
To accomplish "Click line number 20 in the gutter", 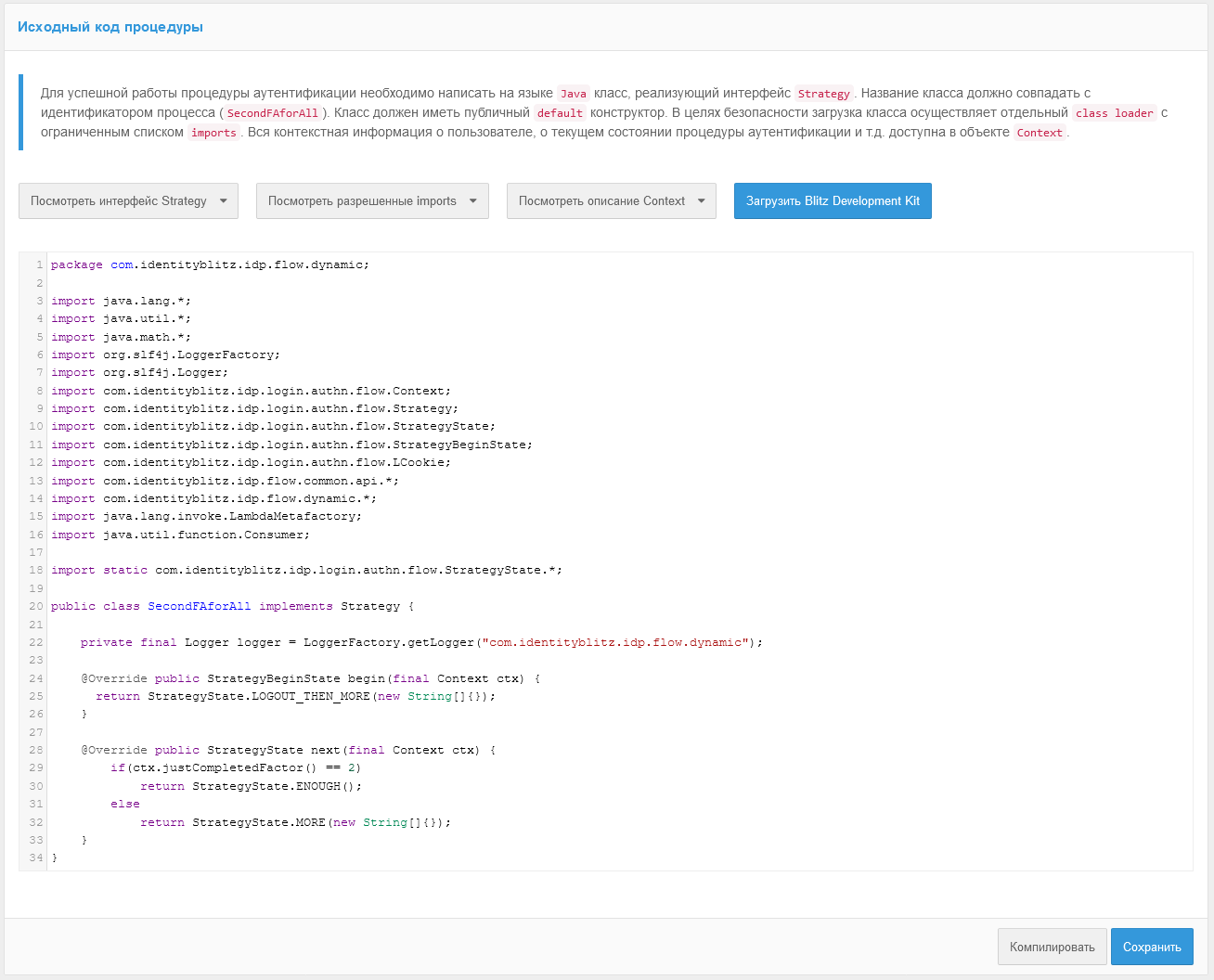I will [x=35, y=607].
